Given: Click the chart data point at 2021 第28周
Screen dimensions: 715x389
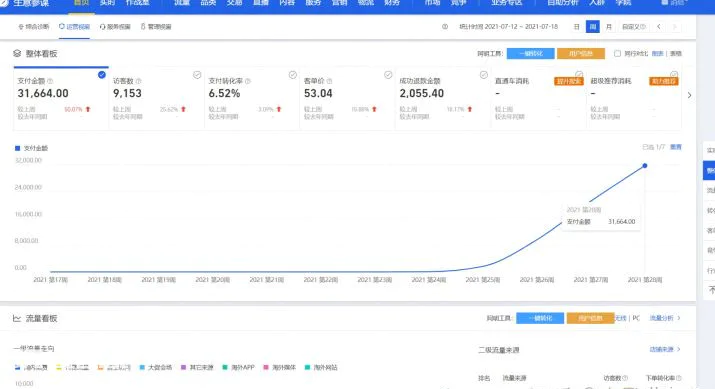Looking at the screenshot, I should coord(644,166).
